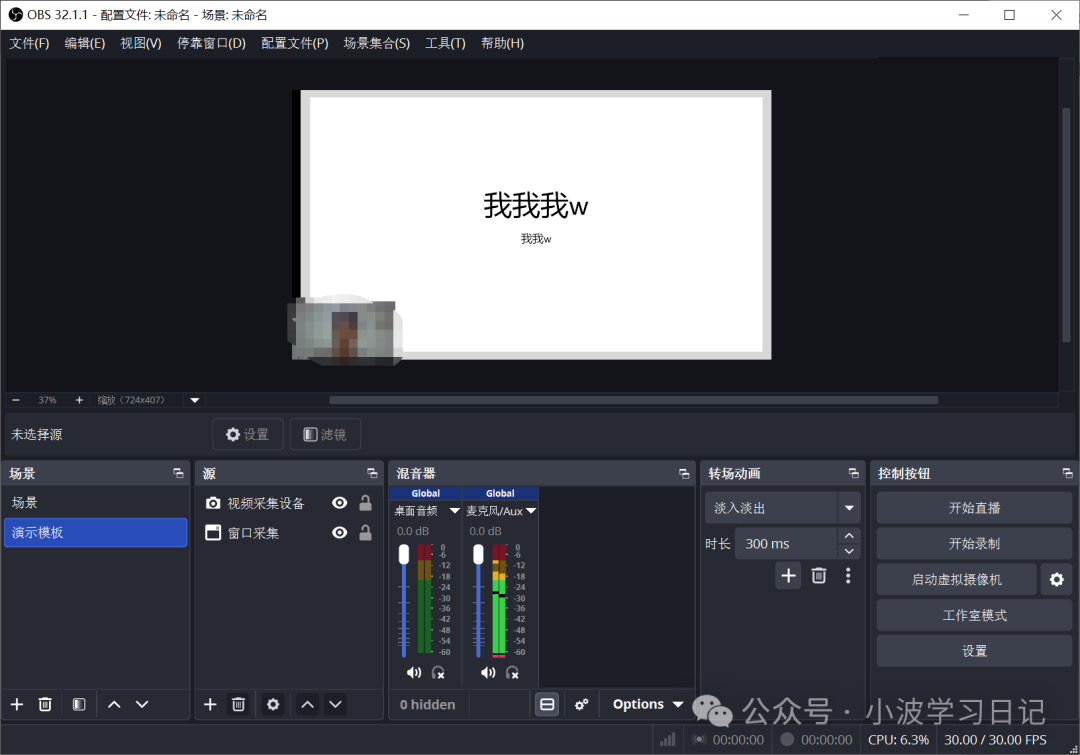This screenshot has height=755, width=1080.
Task: Lock the 窗口采集 source
Action: 367,532
